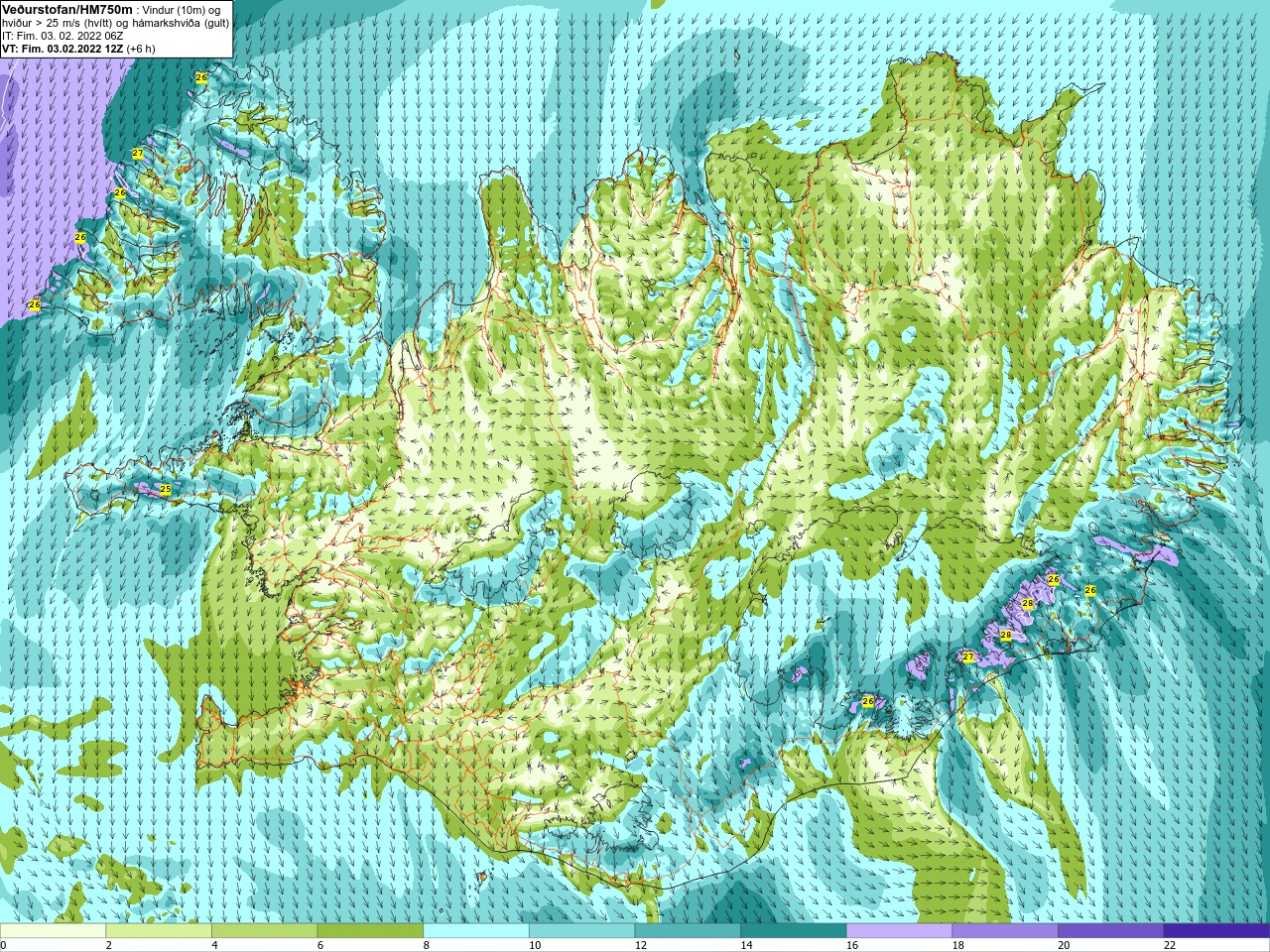Click the legend scale value 16
Image resolution: width=1270 pixels, height=952 pixels.
click(x=852, y=945)
